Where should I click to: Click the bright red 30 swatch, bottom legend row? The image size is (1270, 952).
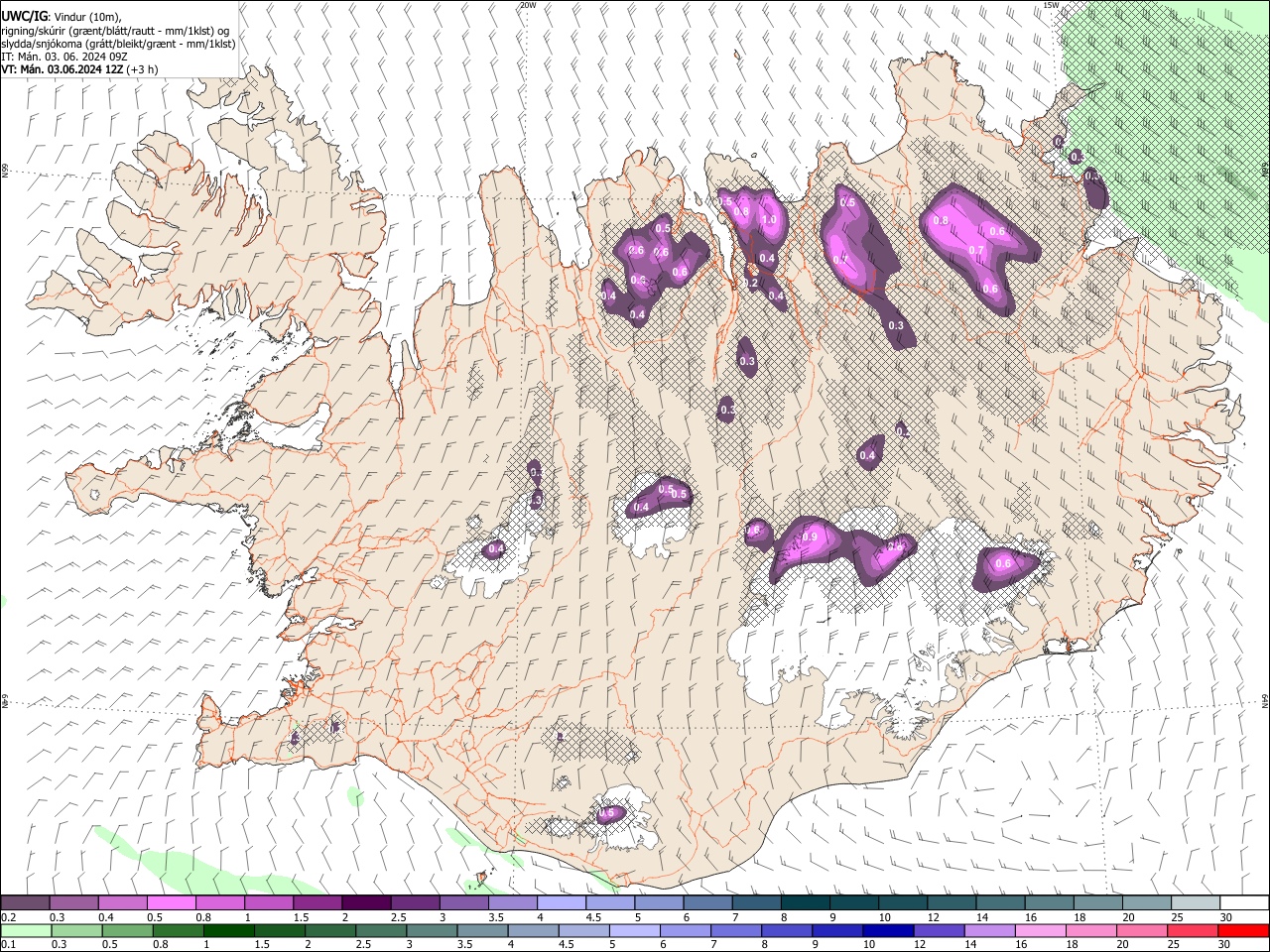[x=1244, y=931]
